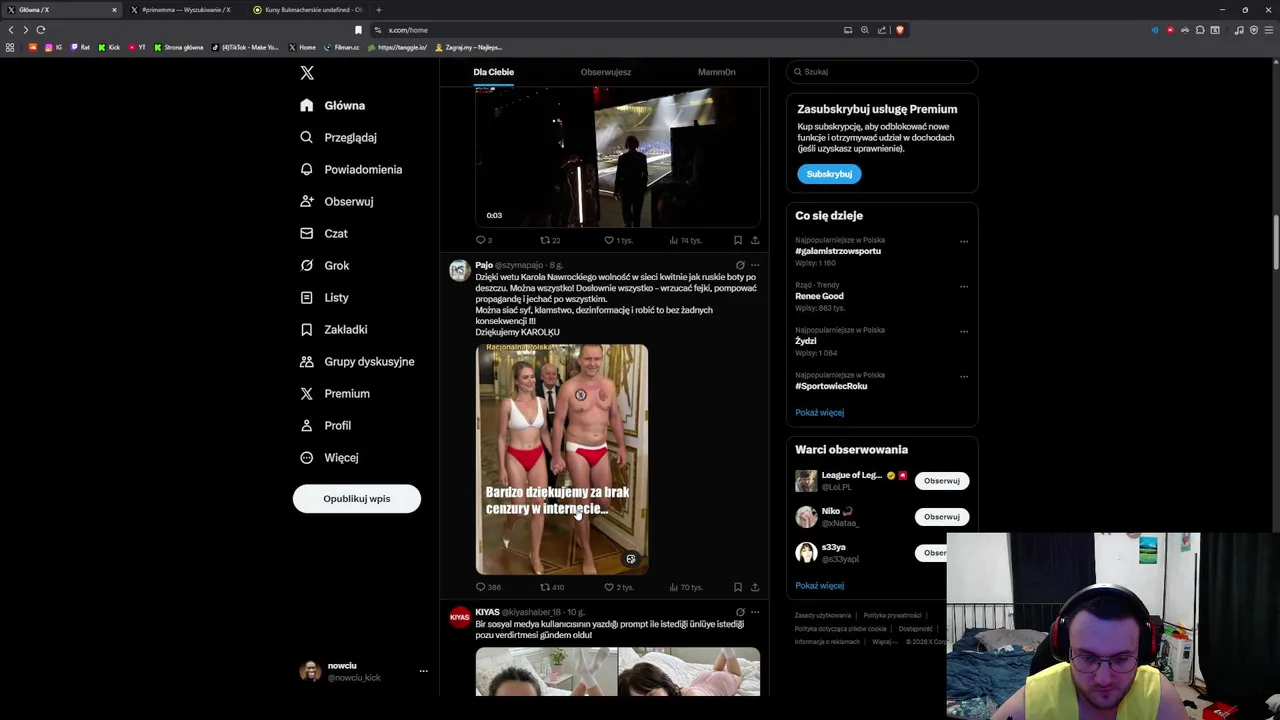Click the Listy sidebar icon
This screenshot has width=1280, height=720.
click(307, 297)
